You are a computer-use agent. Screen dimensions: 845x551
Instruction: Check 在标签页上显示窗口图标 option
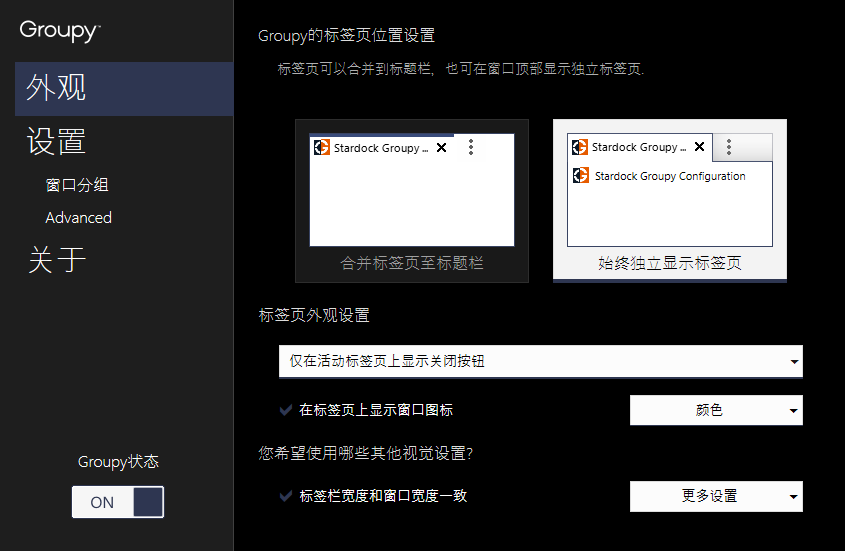click(366, 410)
